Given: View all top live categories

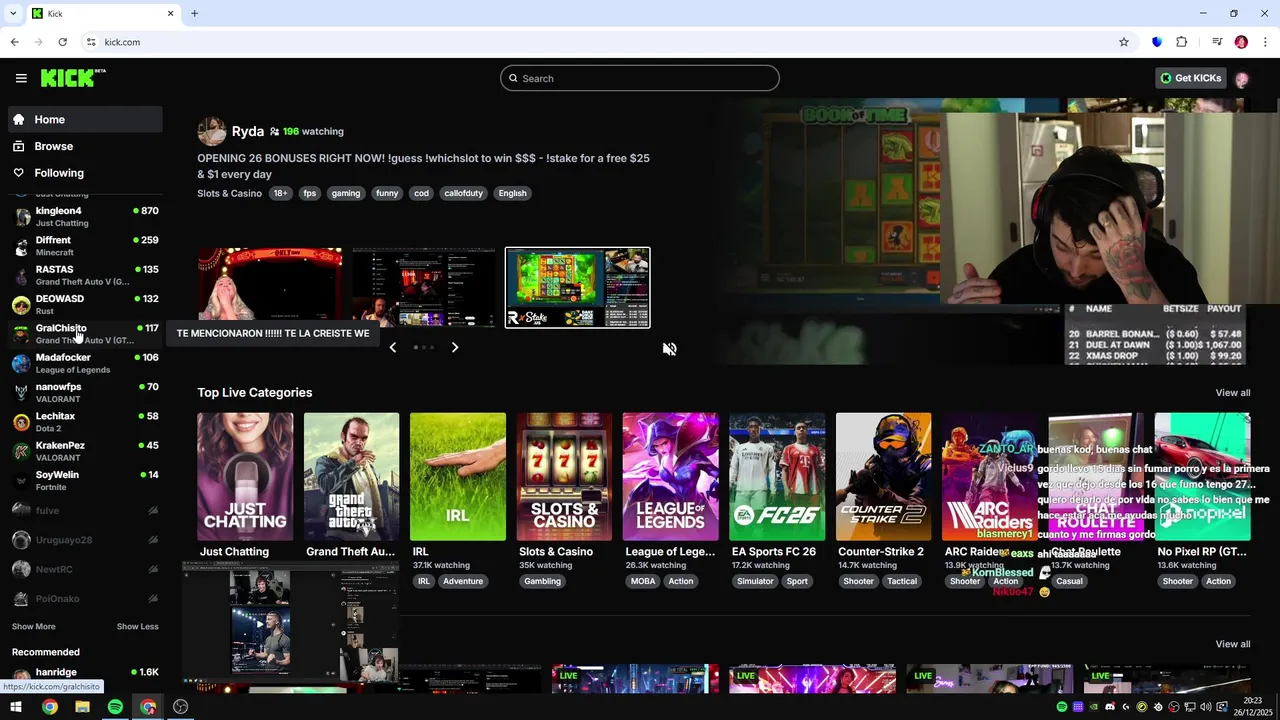Looking at the screenshot, I should coord(1233,393).
